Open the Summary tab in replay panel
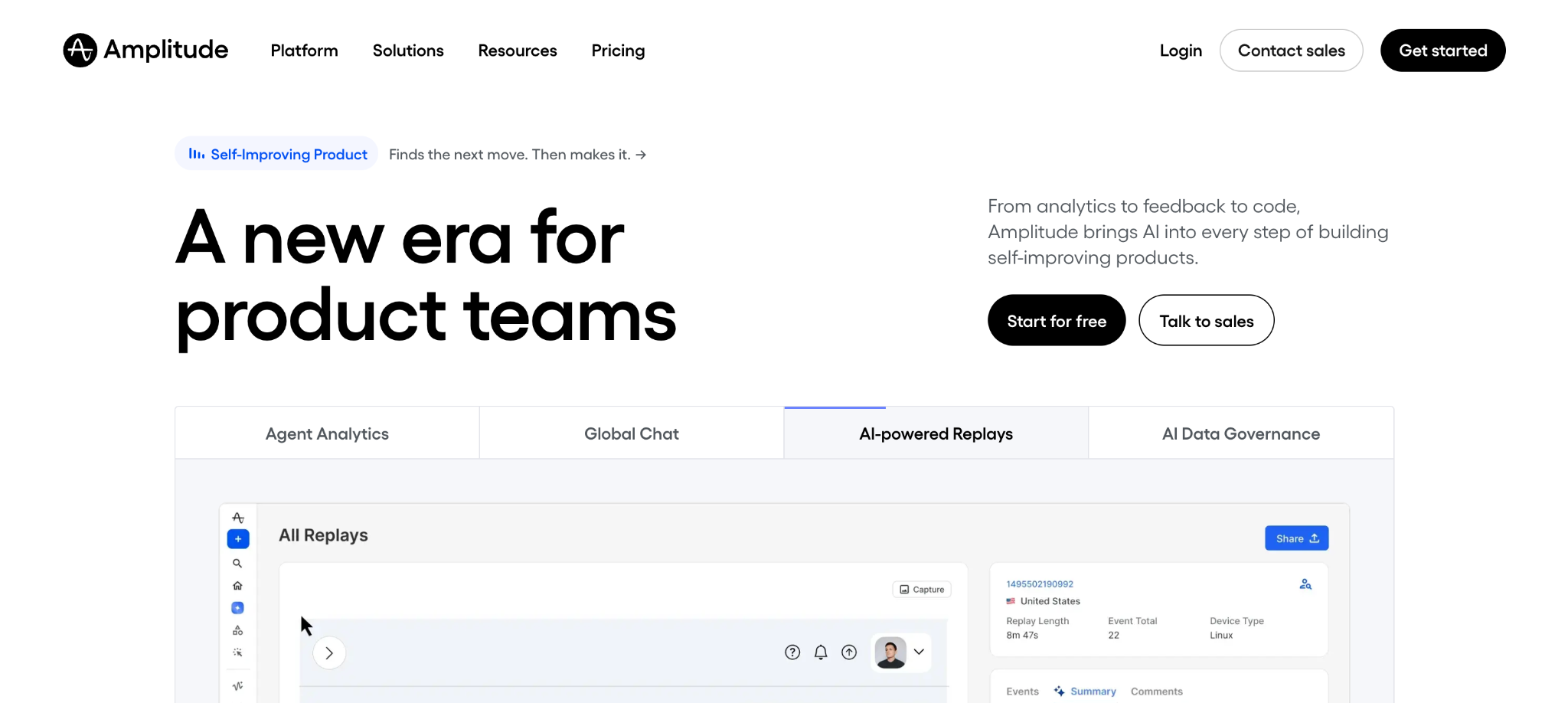1568x703 pixels. 1085,692
